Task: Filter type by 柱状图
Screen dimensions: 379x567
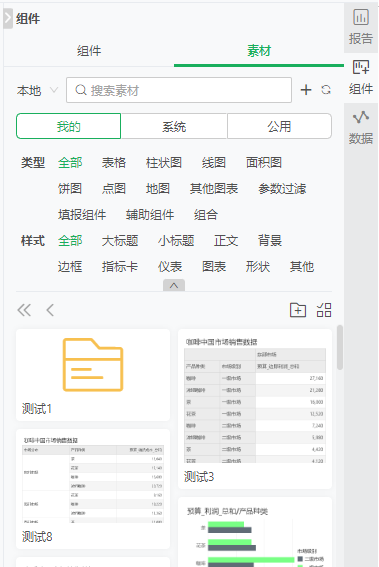Action: (x=164, y=162)
